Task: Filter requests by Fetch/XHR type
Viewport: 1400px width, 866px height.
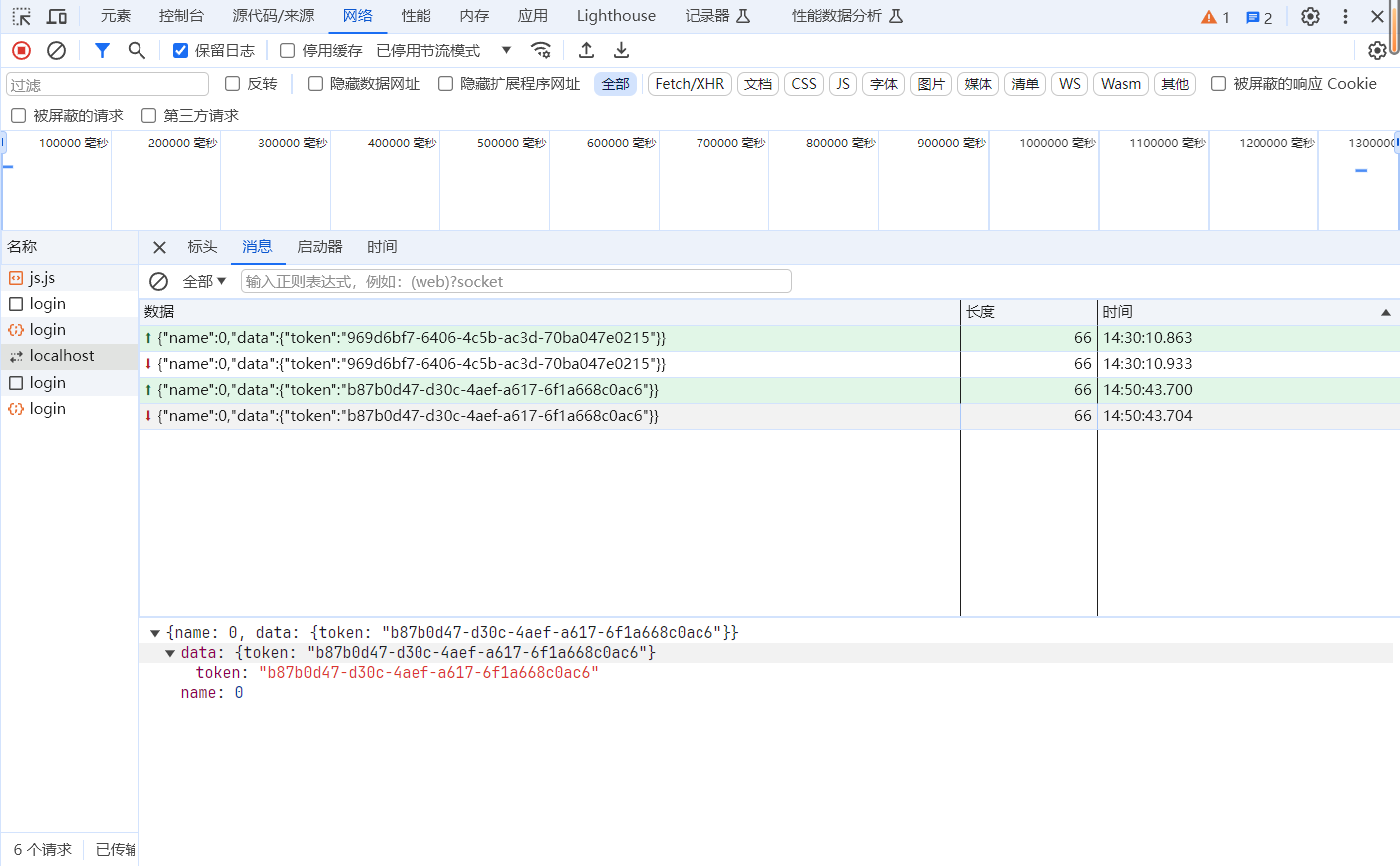Action: (690, 84)
